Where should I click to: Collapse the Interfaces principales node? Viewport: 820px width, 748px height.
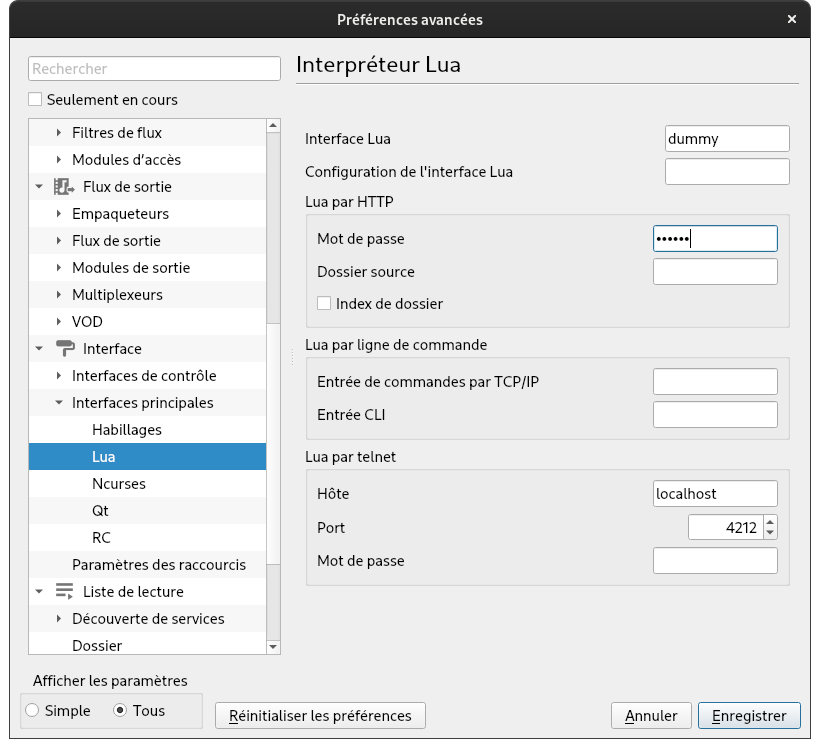(59, 403)
